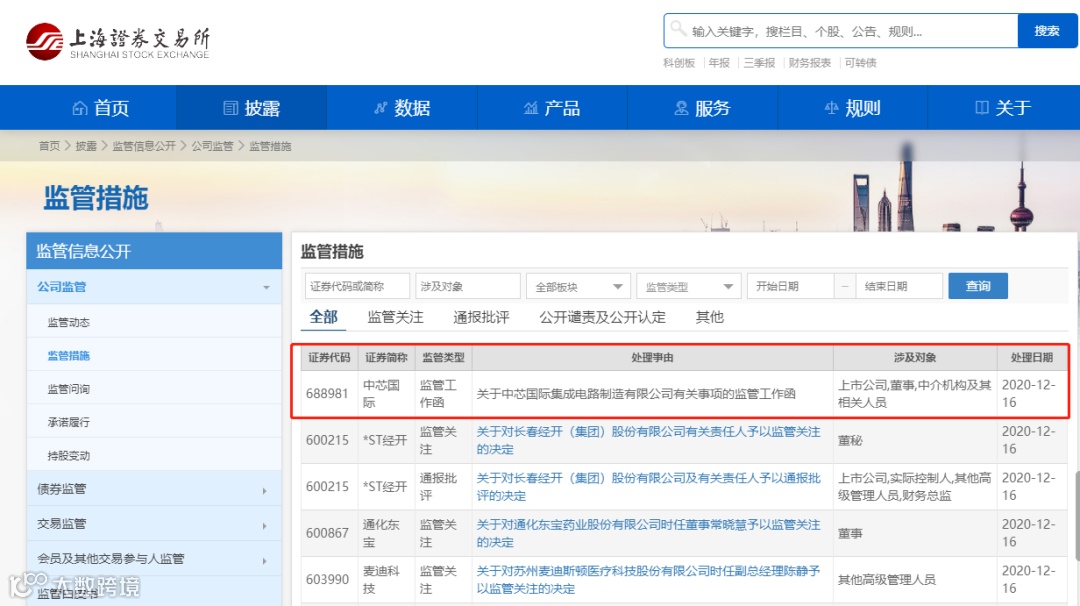Open 监管问询 in the sidebar

[69, 389]
